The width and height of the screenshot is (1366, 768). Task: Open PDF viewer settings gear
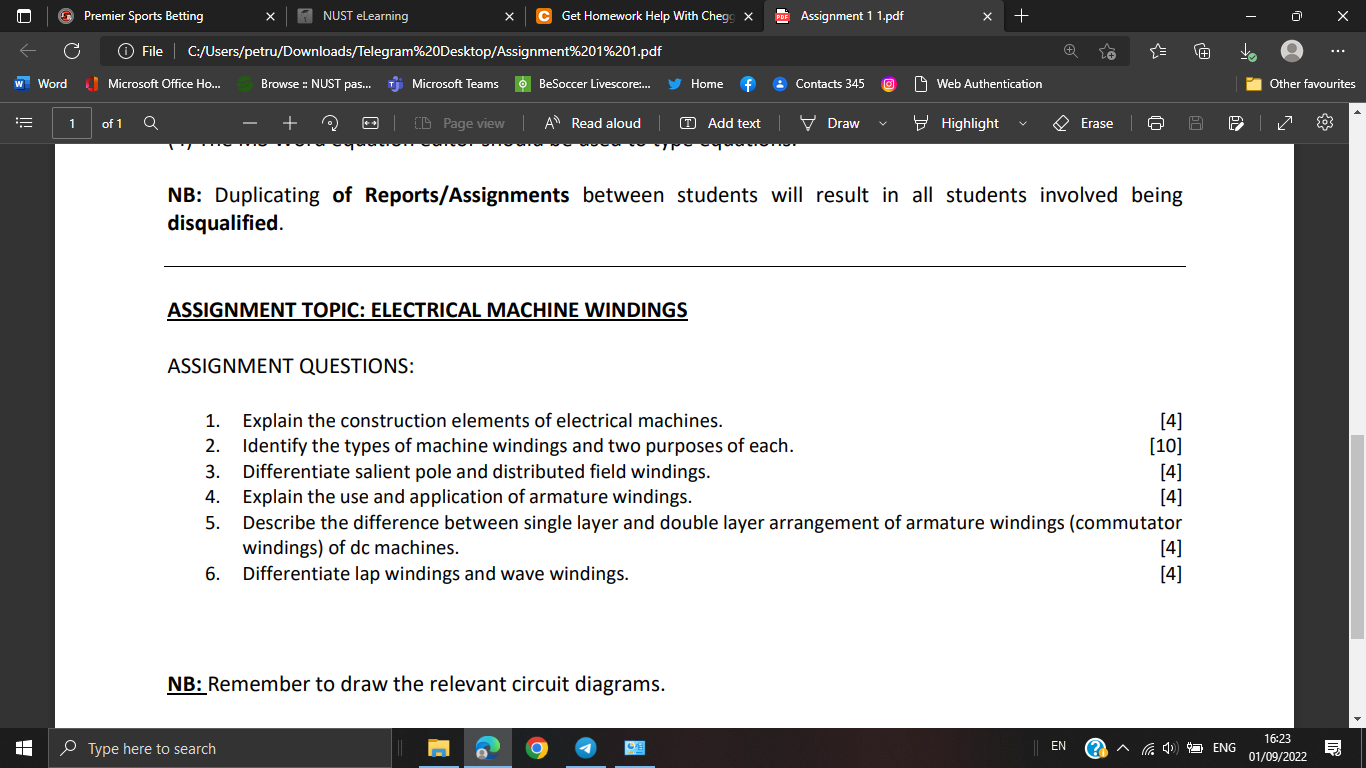point(1325,123)
